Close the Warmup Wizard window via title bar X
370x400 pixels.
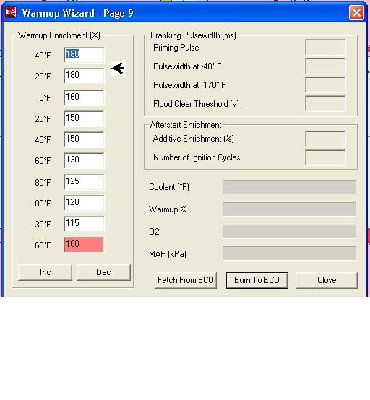click(356, 13)
